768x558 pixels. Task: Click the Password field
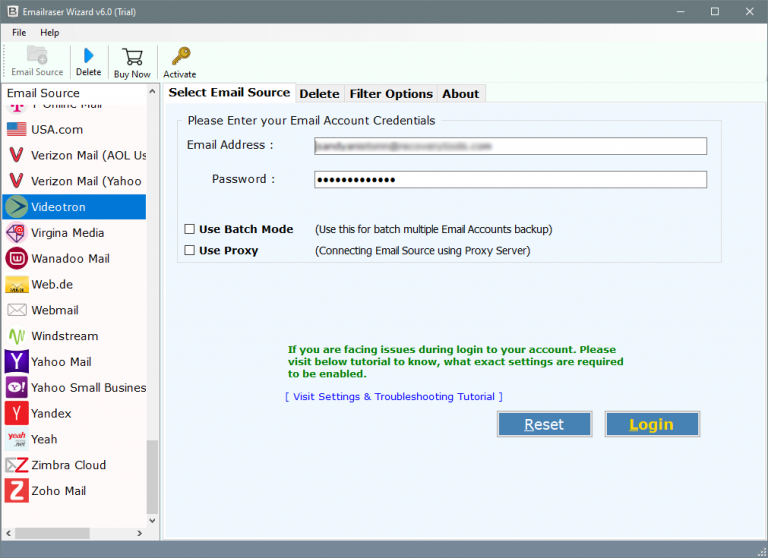pyautogui.click(x=510, y=179)
